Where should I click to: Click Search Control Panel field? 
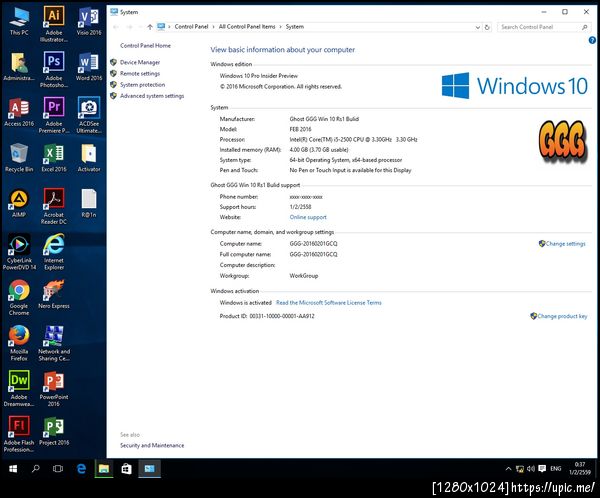click(543, 27)
